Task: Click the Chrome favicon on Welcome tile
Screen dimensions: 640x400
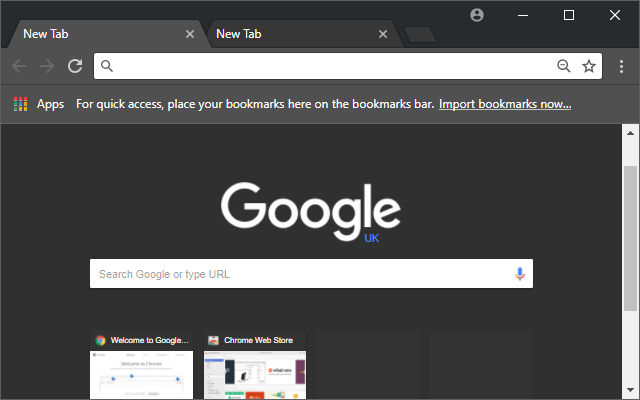Action: pyautogui.click(x=100, y=340)
